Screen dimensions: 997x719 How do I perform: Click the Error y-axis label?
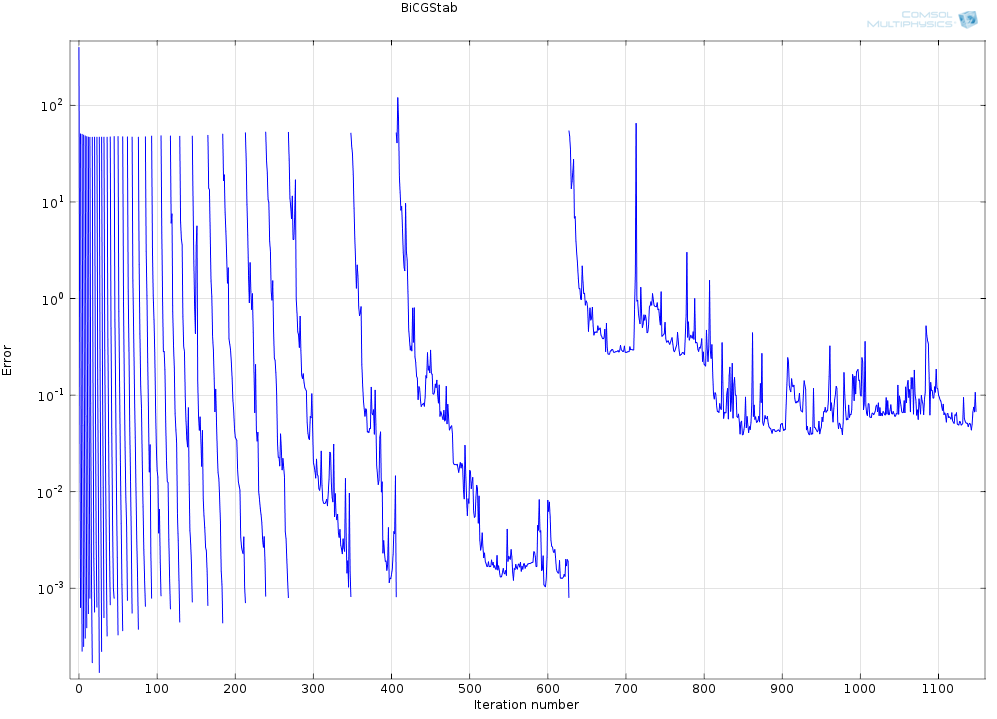[x=8, y=360]
